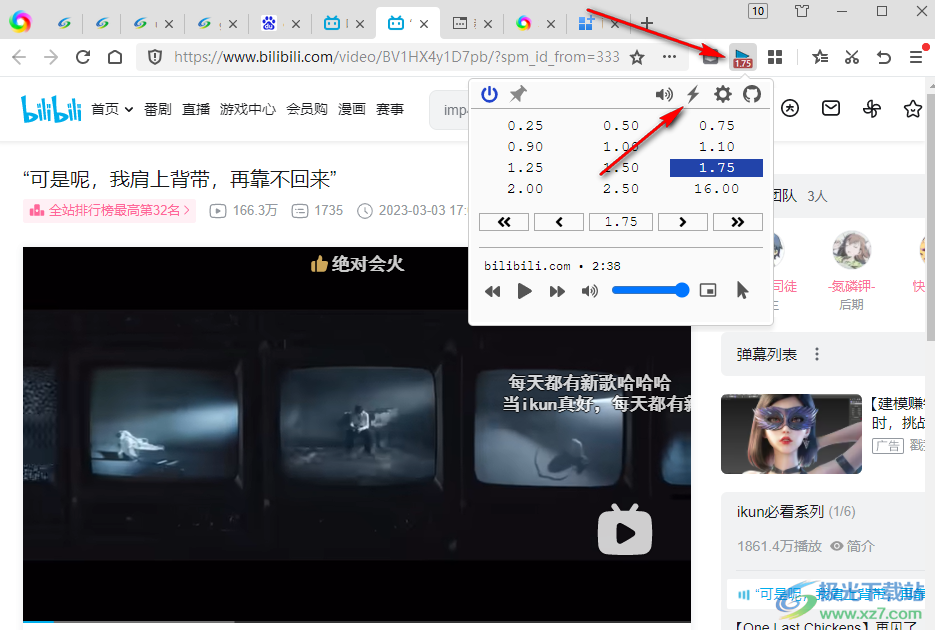
Task: Open the 弹幕列表 options three-dot menu
Action: (x=817, y=355)
